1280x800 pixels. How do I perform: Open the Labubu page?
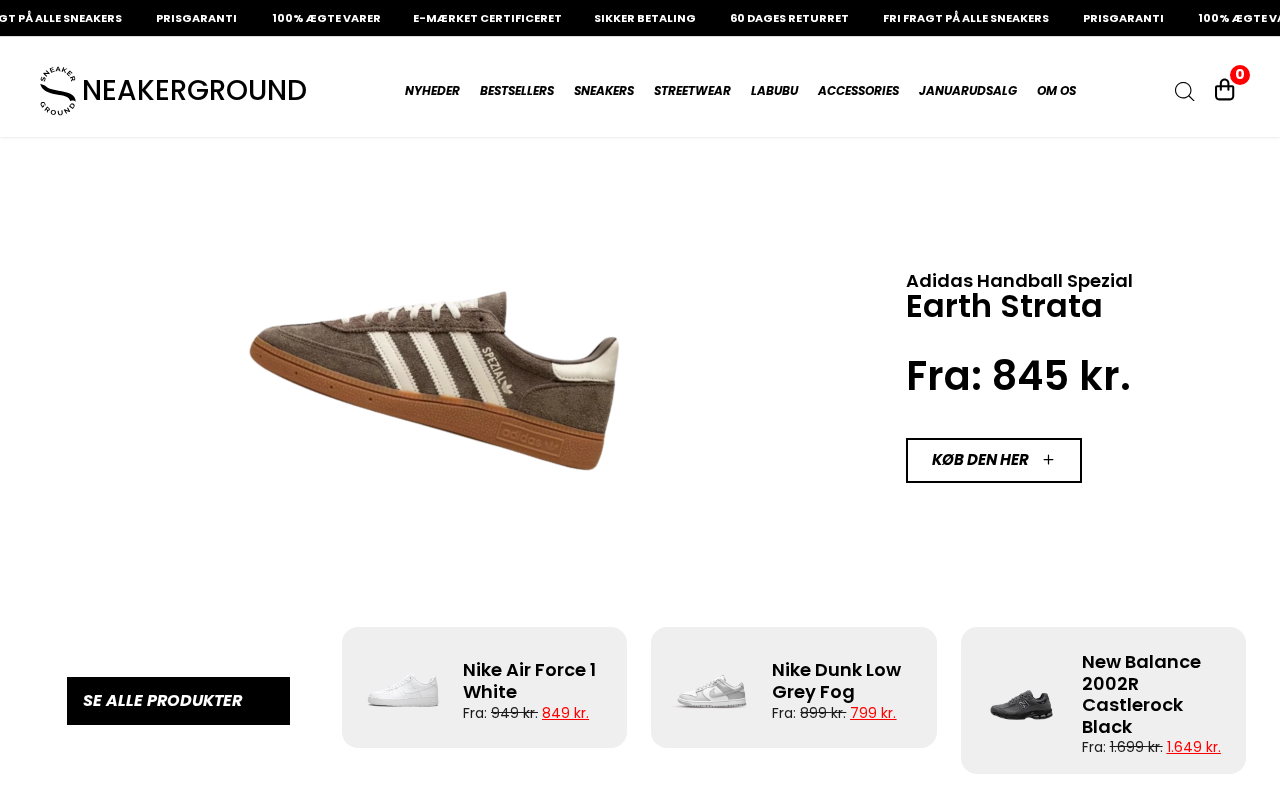774,91
